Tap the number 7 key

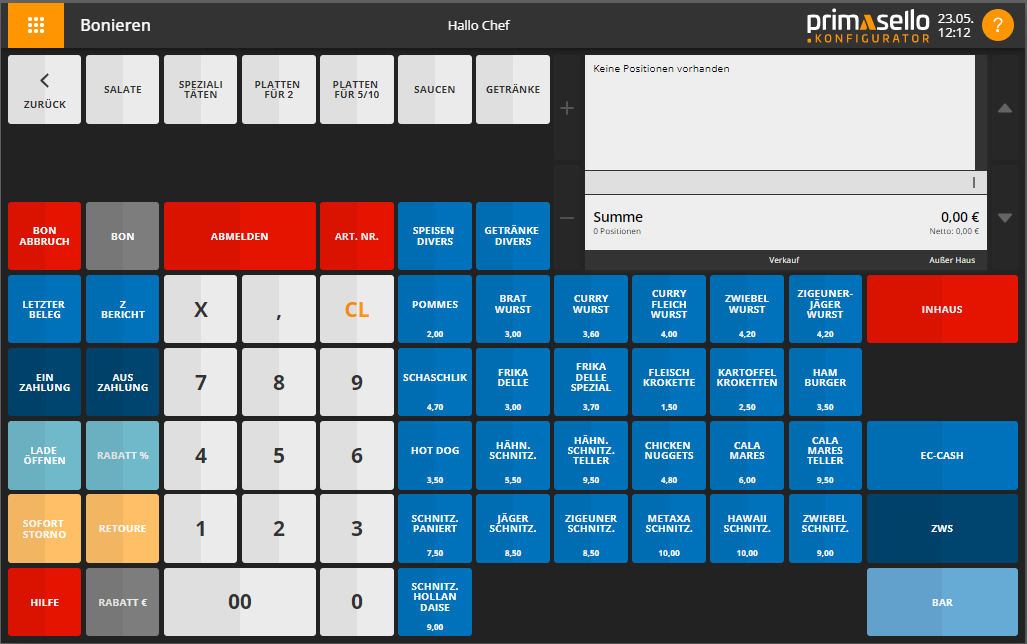[200, 382]
